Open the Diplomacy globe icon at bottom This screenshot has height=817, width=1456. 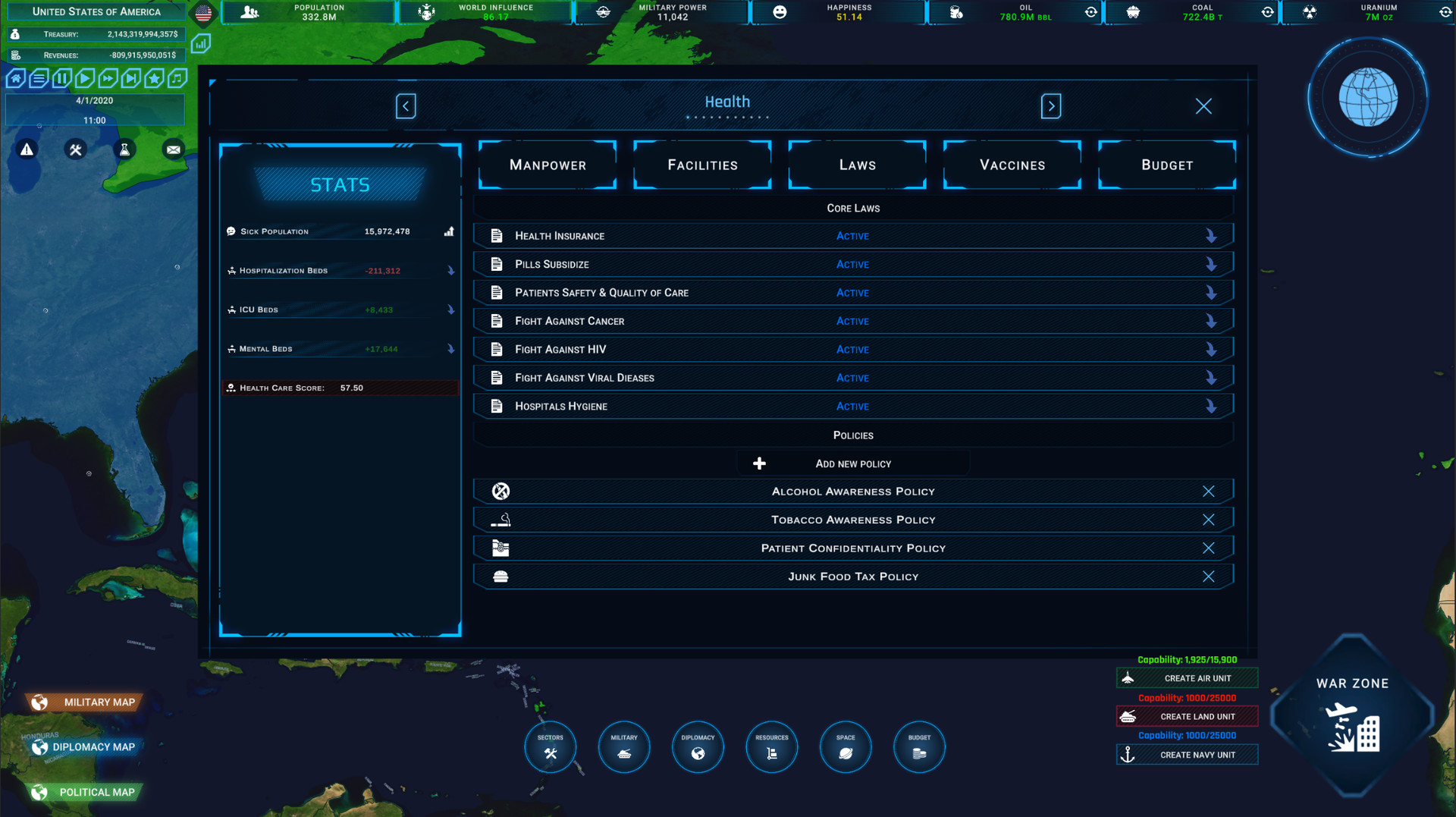click(698, 746)
